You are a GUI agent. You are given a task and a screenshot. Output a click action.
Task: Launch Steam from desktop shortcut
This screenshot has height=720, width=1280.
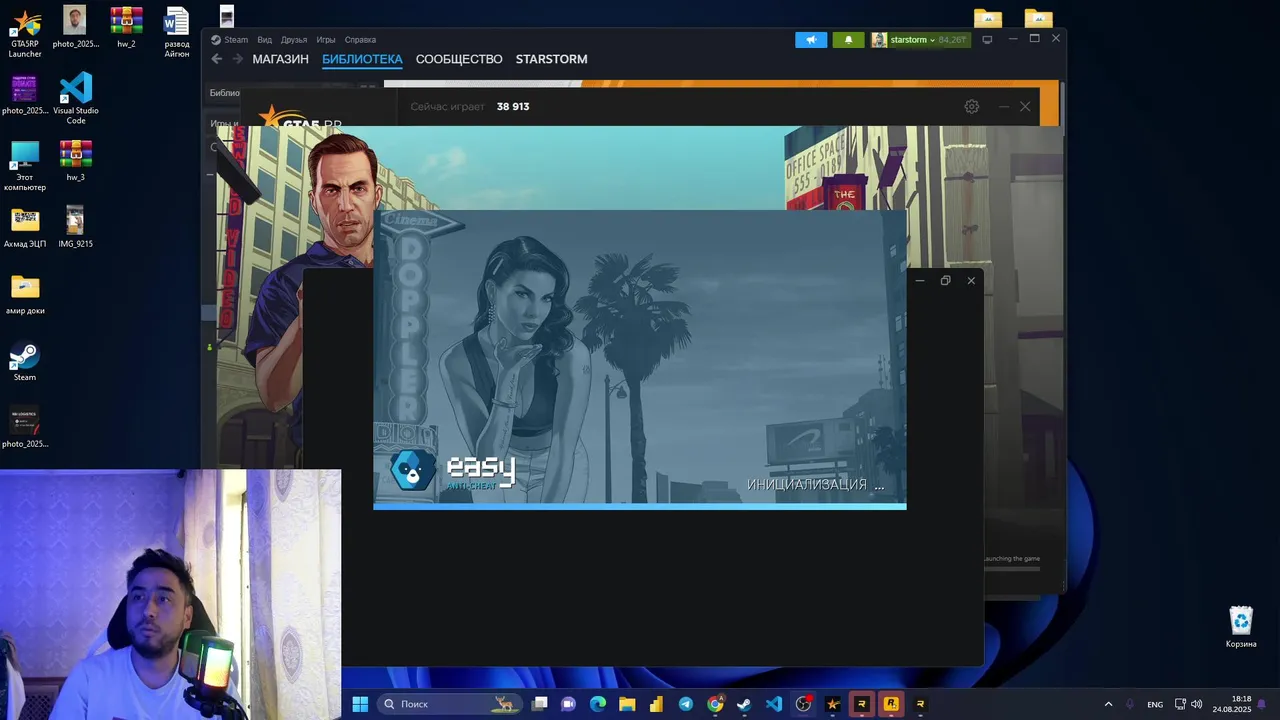point(25,361)
